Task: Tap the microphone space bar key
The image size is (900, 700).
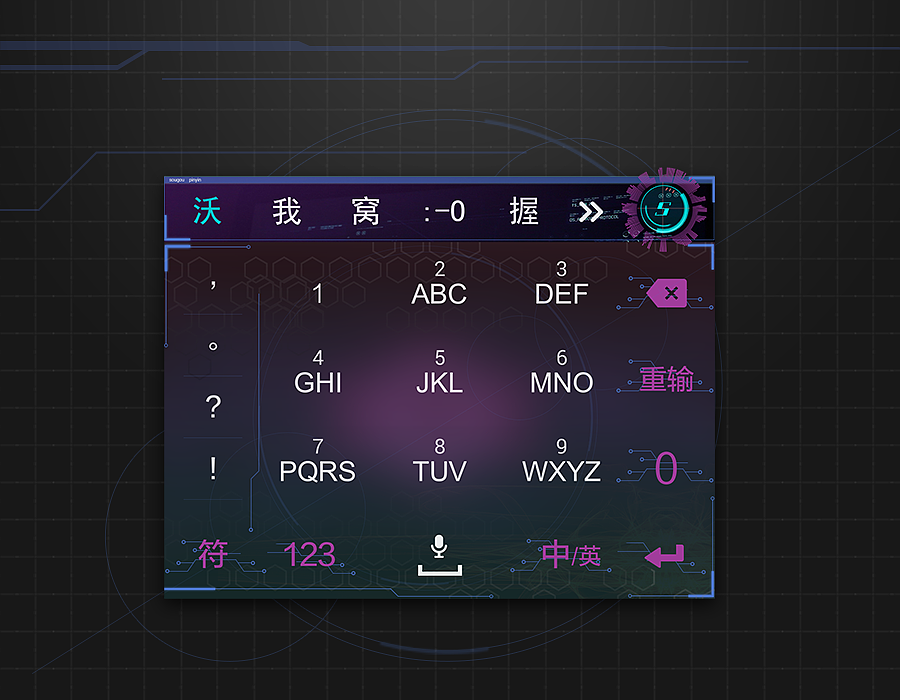Action: pos(440,555)
